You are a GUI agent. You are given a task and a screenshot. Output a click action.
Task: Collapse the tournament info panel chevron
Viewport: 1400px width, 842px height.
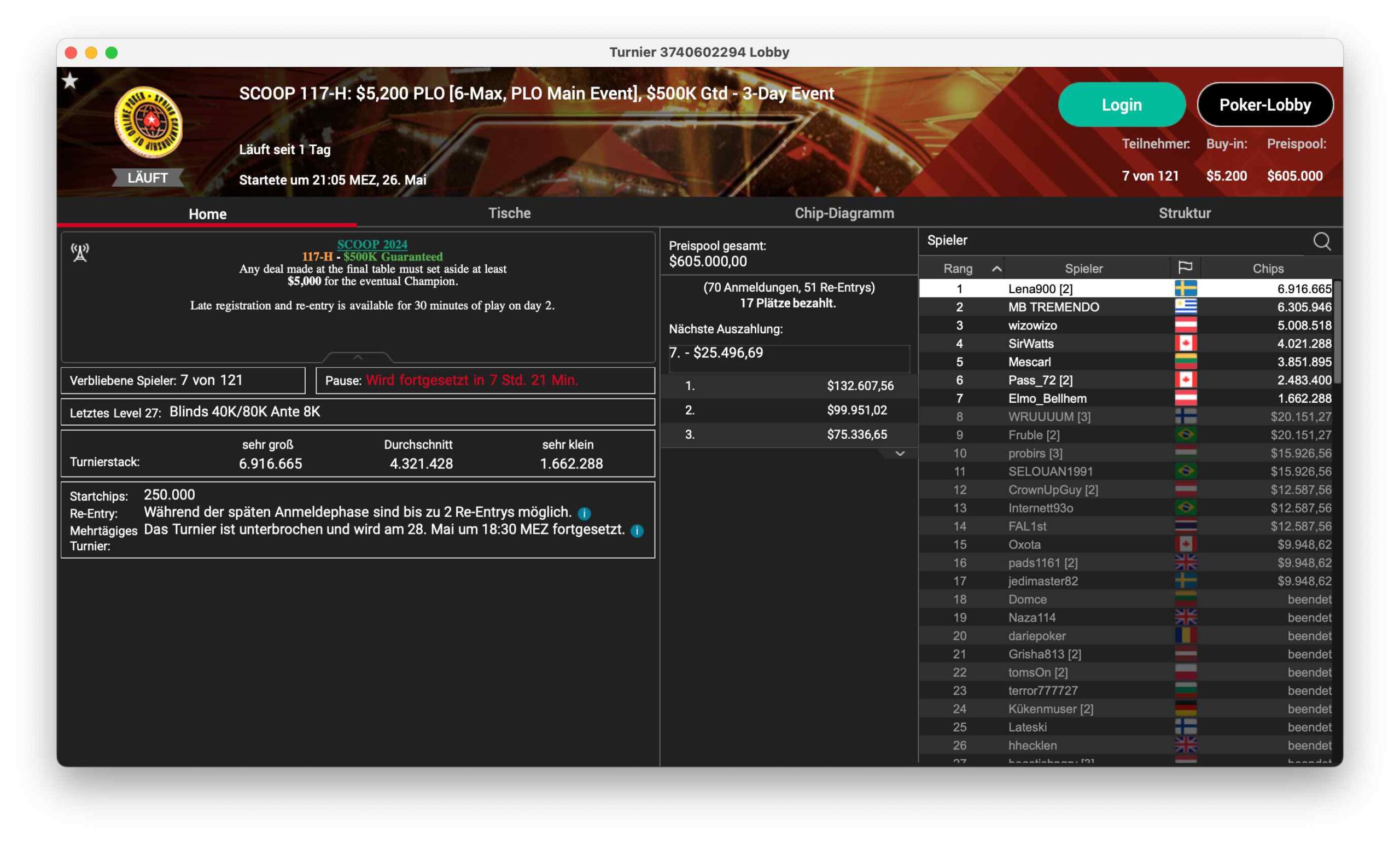click(x=357, y=357)
